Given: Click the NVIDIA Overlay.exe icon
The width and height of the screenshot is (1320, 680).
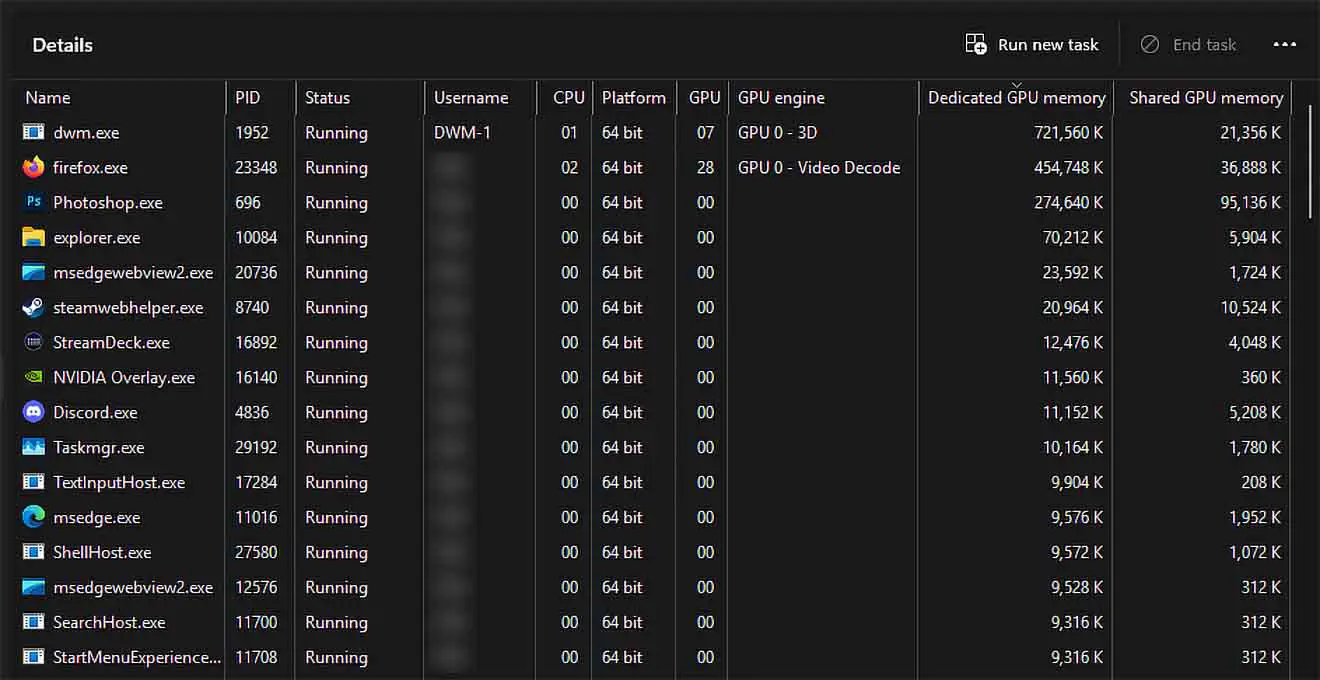Looking at the screenshot, I should [x=34, y=377].
